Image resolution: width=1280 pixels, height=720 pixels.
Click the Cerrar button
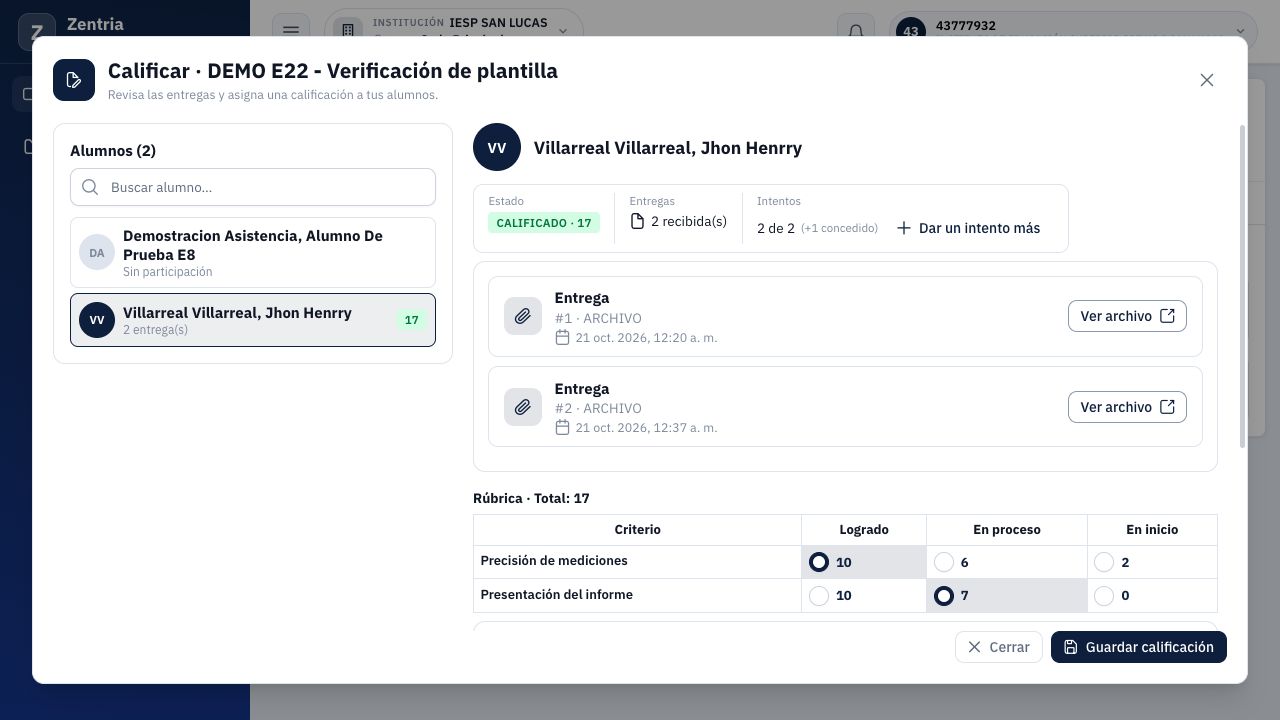click(999, 647)
